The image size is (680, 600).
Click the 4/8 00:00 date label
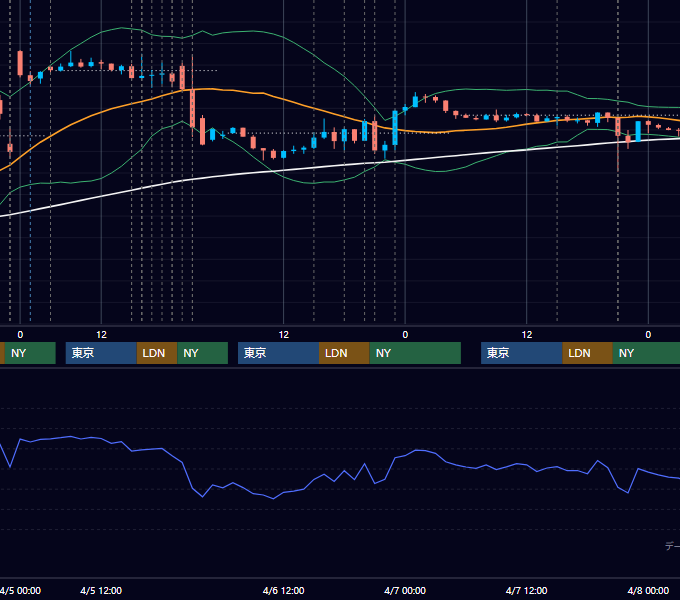[648, 590]
